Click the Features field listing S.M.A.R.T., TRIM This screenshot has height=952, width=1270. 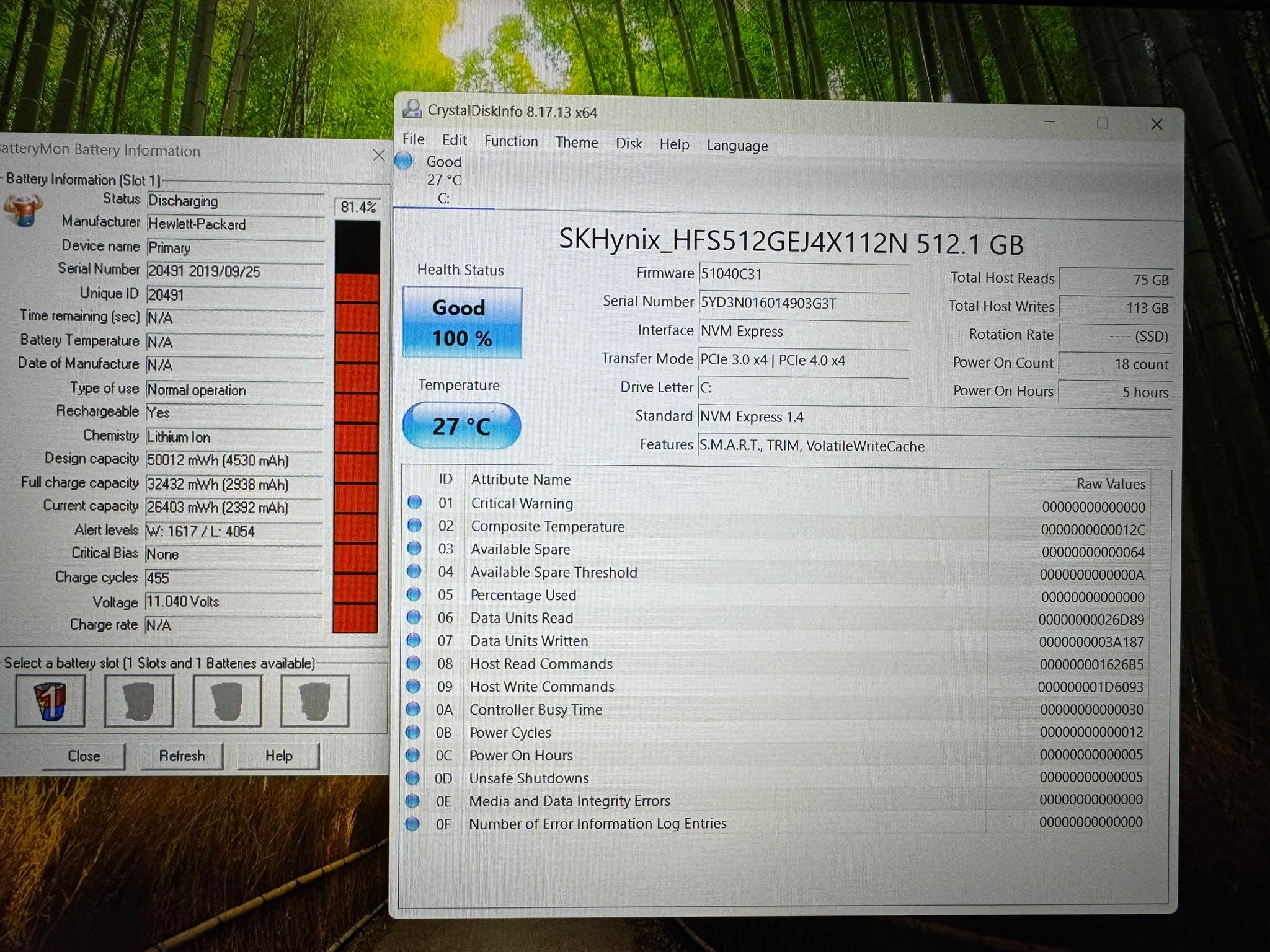(x=935, y=446)
